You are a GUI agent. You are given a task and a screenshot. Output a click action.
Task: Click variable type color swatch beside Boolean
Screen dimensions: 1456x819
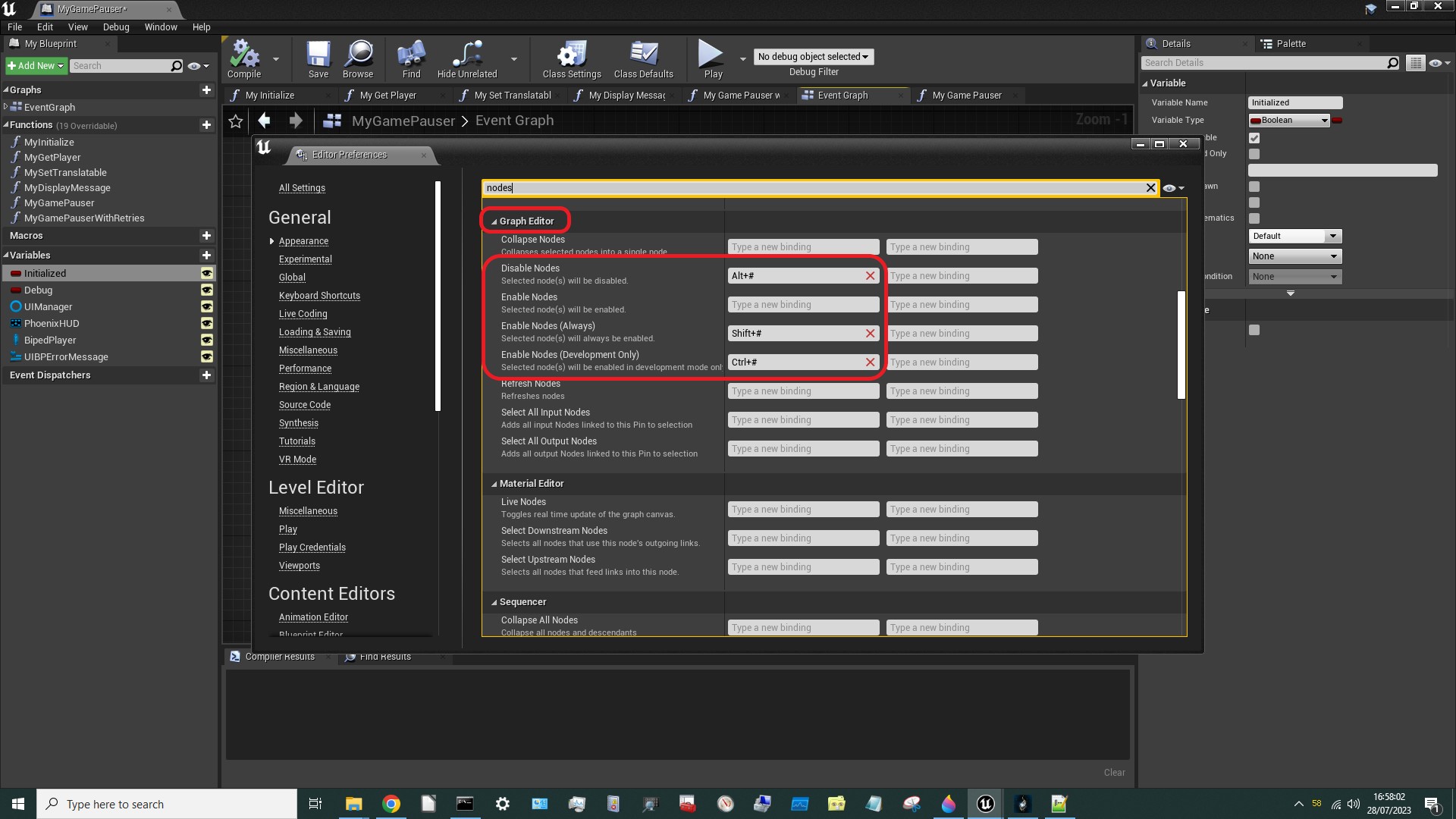pos(1337,121)
